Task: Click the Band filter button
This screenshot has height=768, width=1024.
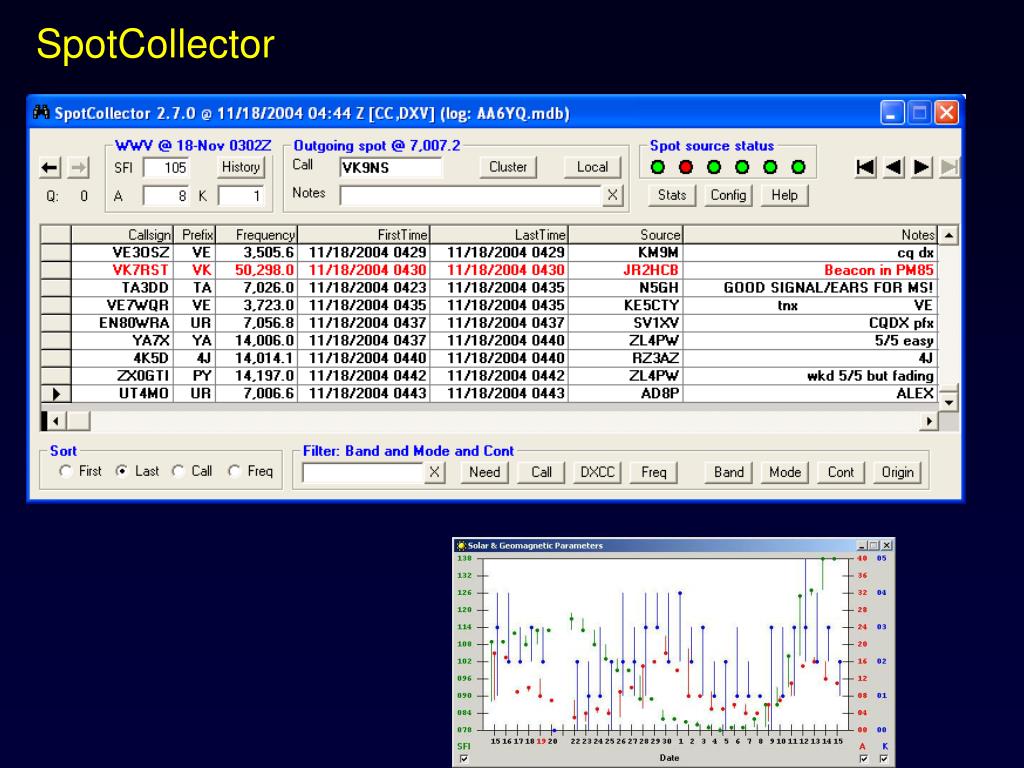Action: tap(728, 472)
